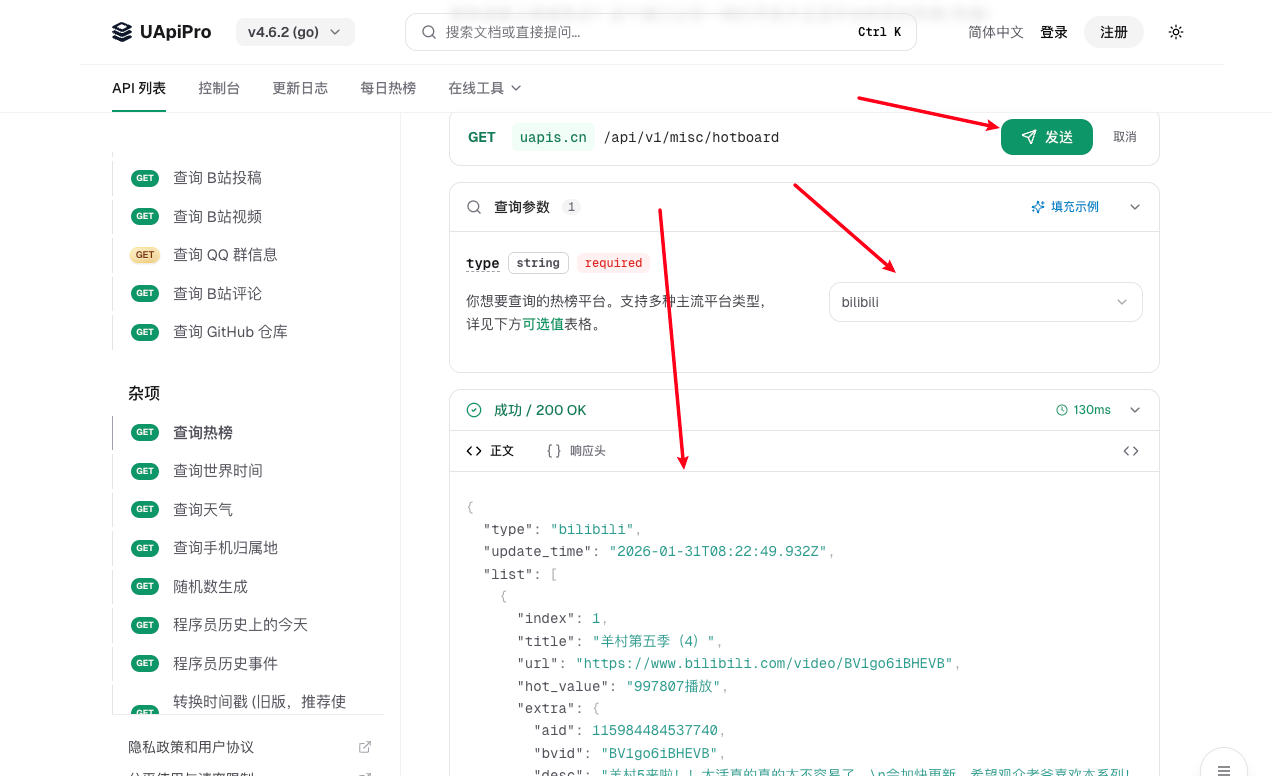Collapse the 成功 / 200 OK response section
This screenshot has height=776, width=1272.
point(1135,410)
